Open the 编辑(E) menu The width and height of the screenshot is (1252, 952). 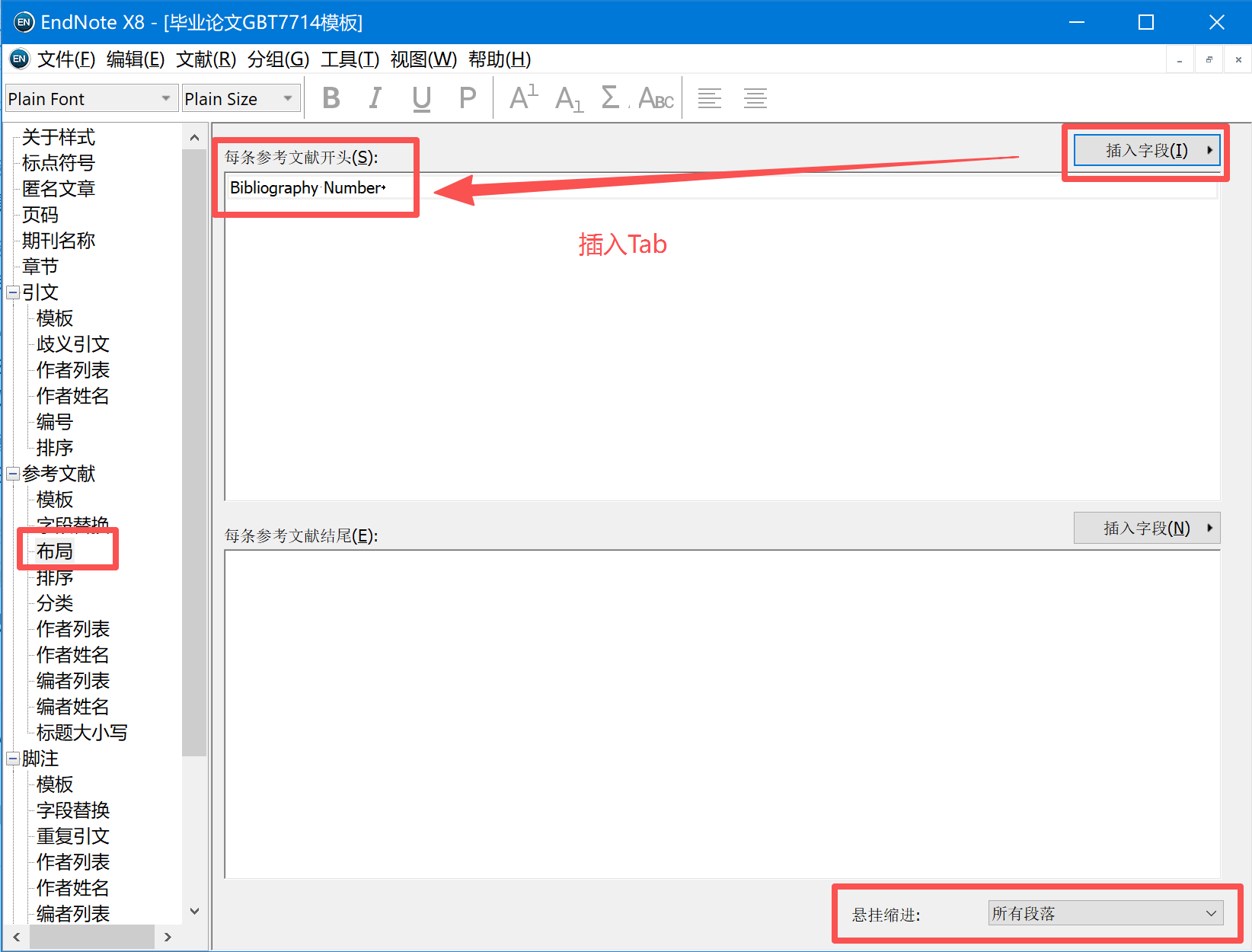point(136,59)
